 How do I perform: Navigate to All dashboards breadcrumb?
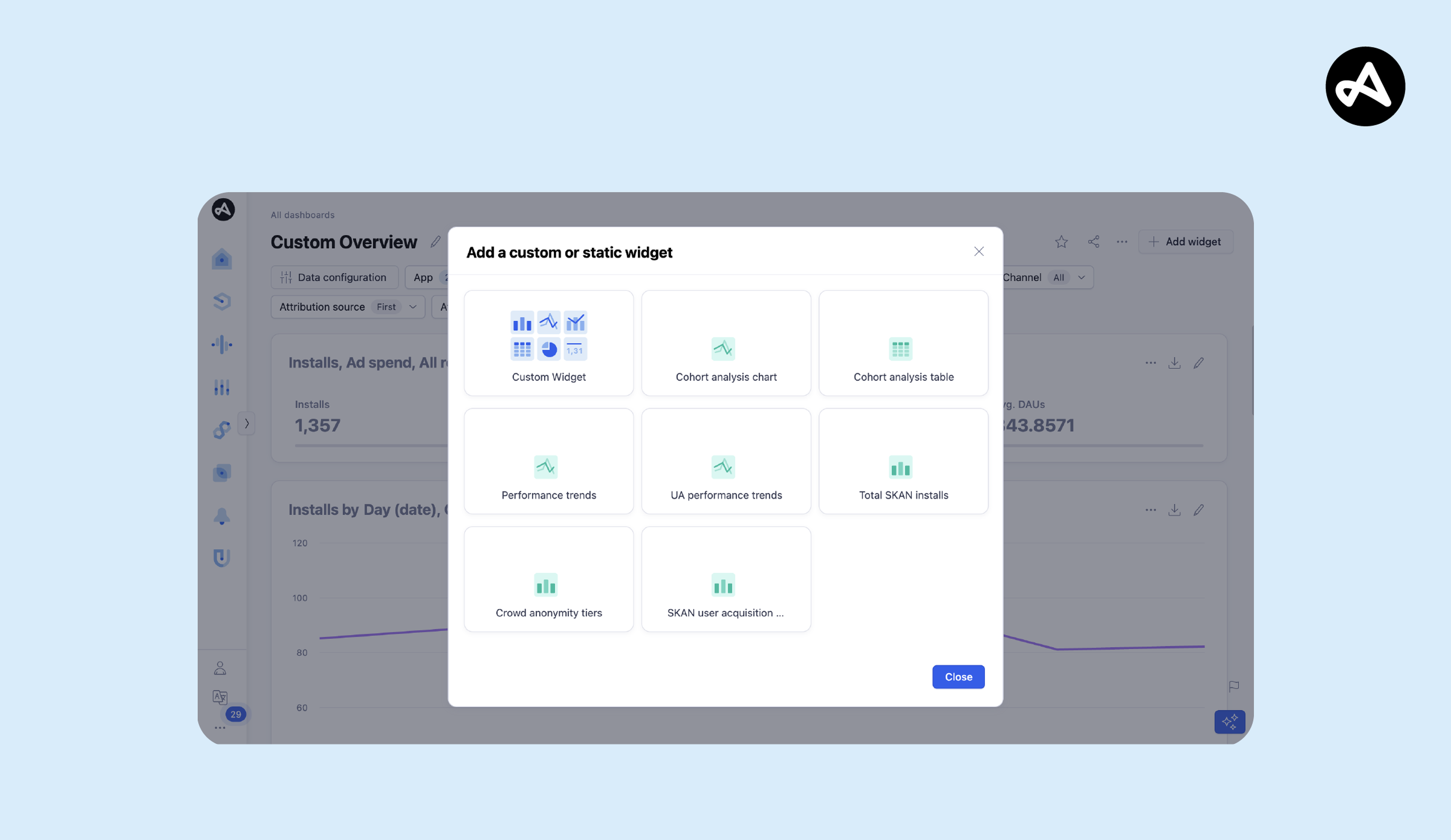[x=302, y=215]
